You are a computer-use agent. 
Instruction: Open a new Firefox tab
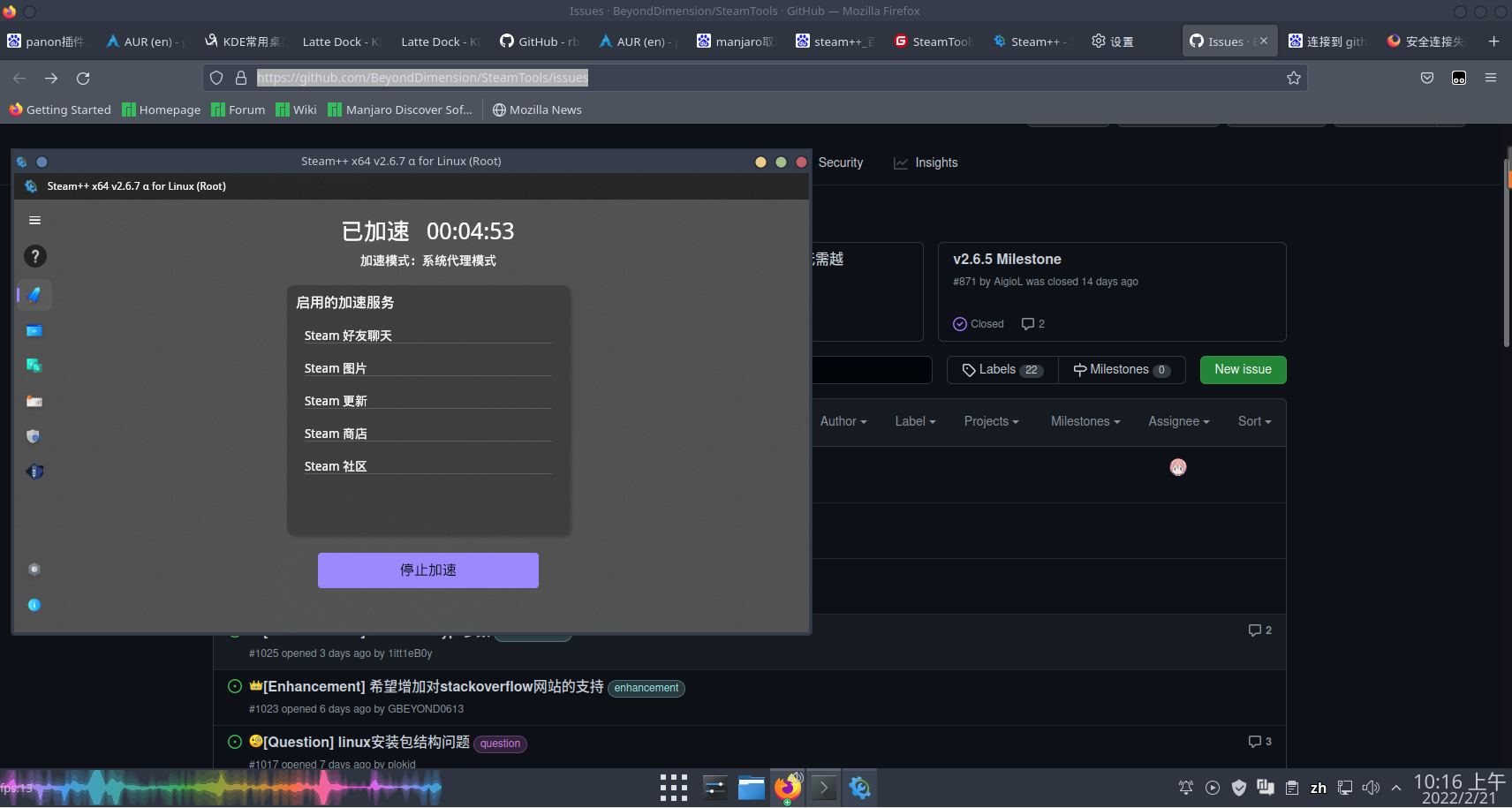[1493, 41]
